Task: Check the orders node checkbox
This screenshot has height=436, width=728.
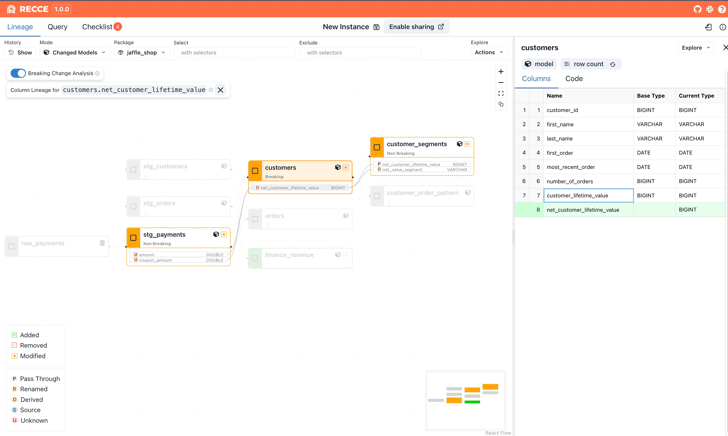Action: [255, 219]
